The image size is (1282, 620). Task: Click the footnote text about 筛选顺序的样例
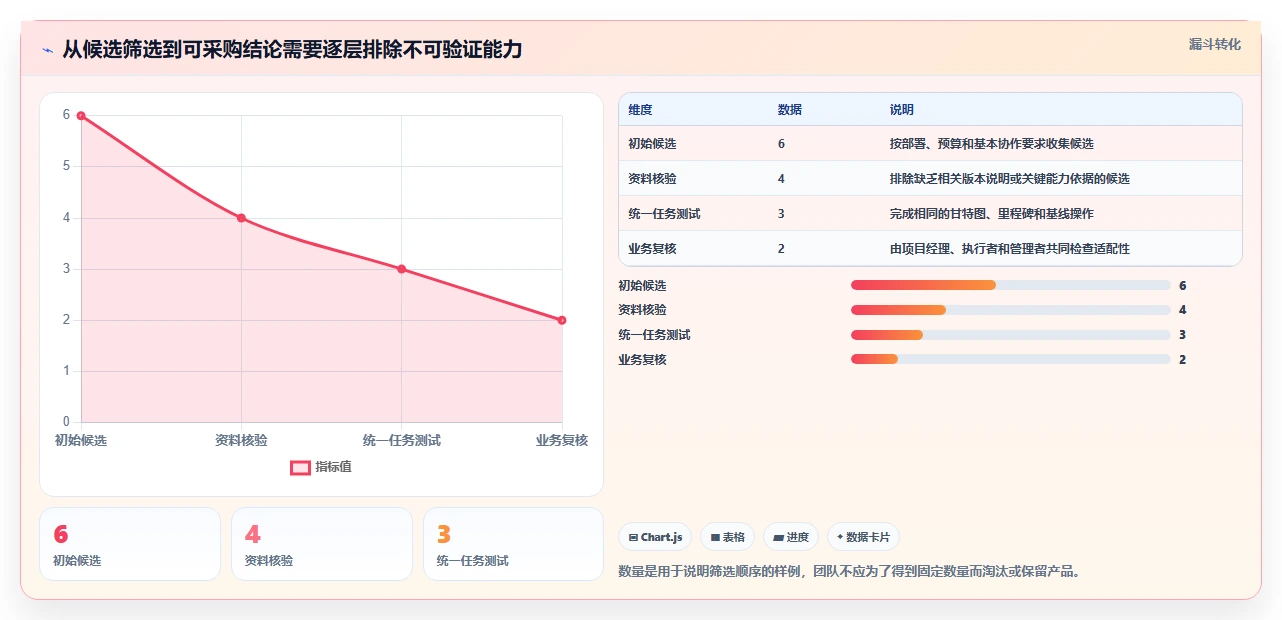(x=850, y=572)
